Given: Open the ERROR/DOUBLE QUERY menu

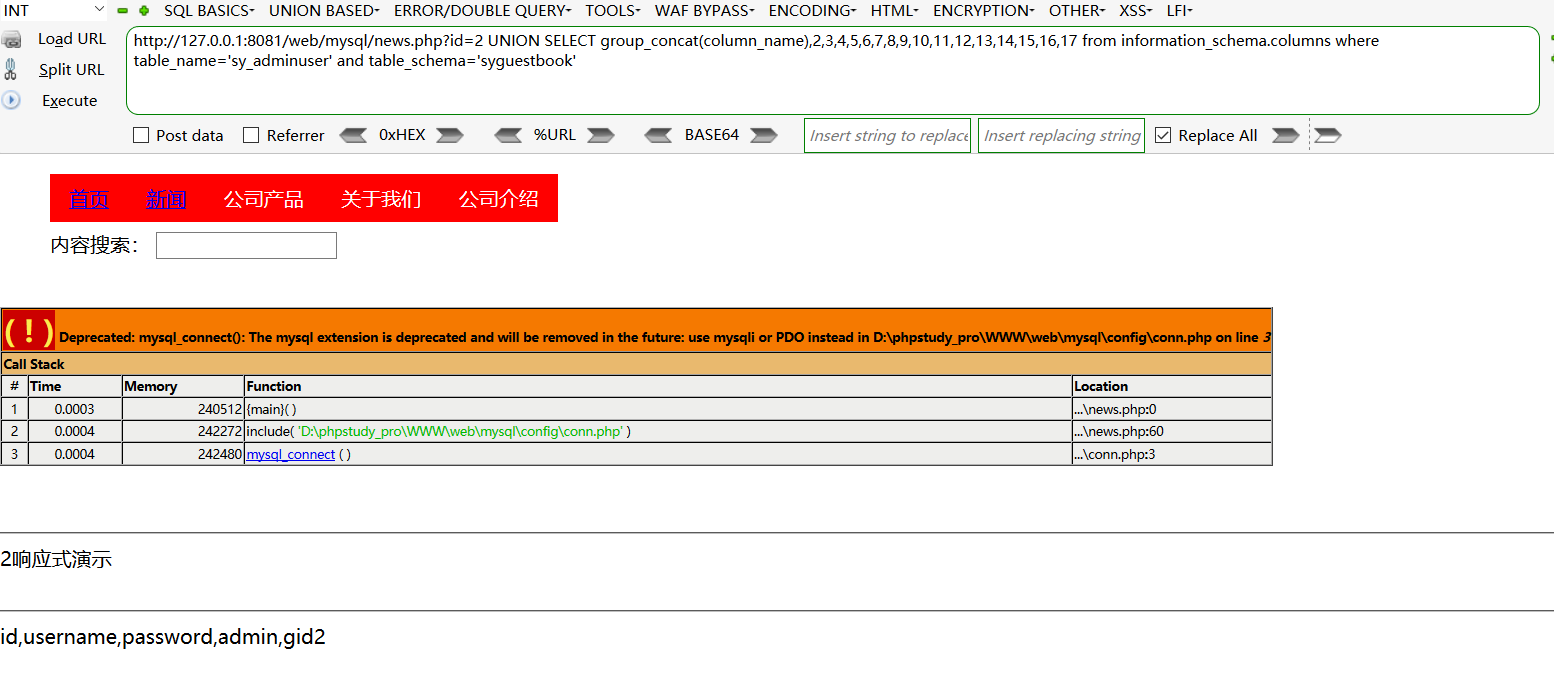Looking at the screenshot, I should [482, 11].
